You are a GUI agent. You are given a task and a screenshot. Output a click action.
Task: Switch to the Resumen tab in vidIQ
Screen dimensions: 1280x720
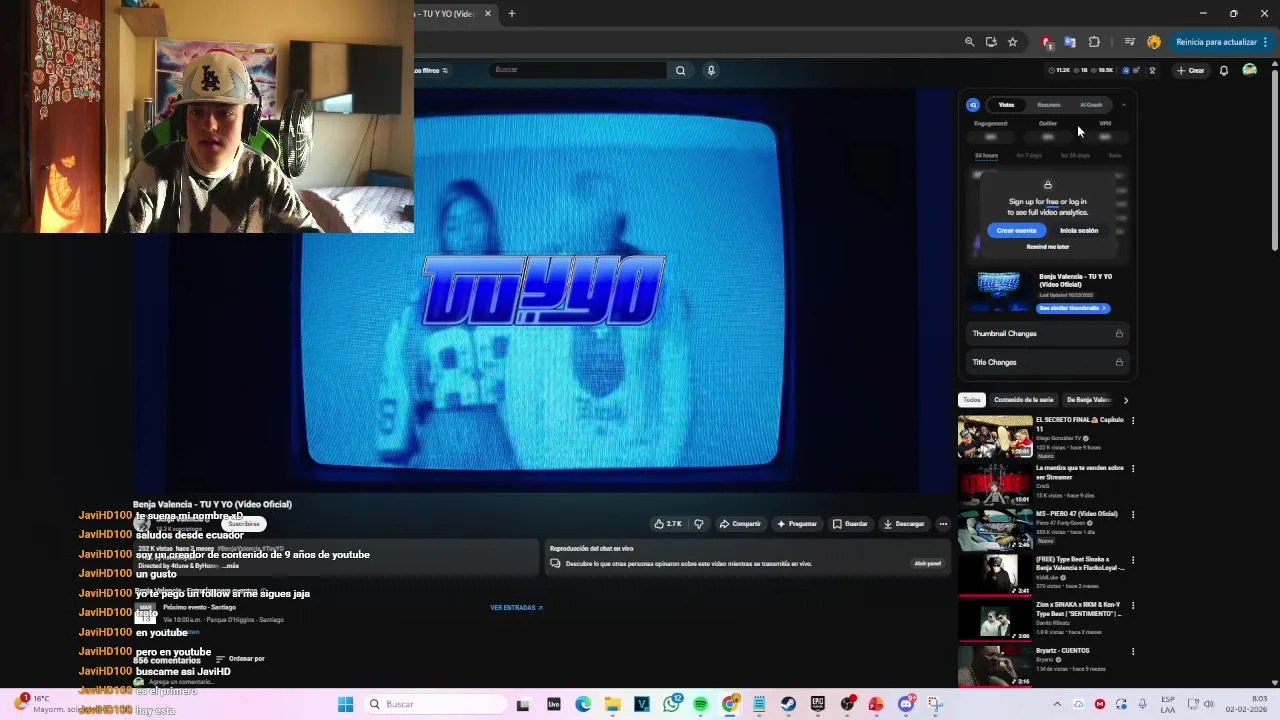point(1048,104)
